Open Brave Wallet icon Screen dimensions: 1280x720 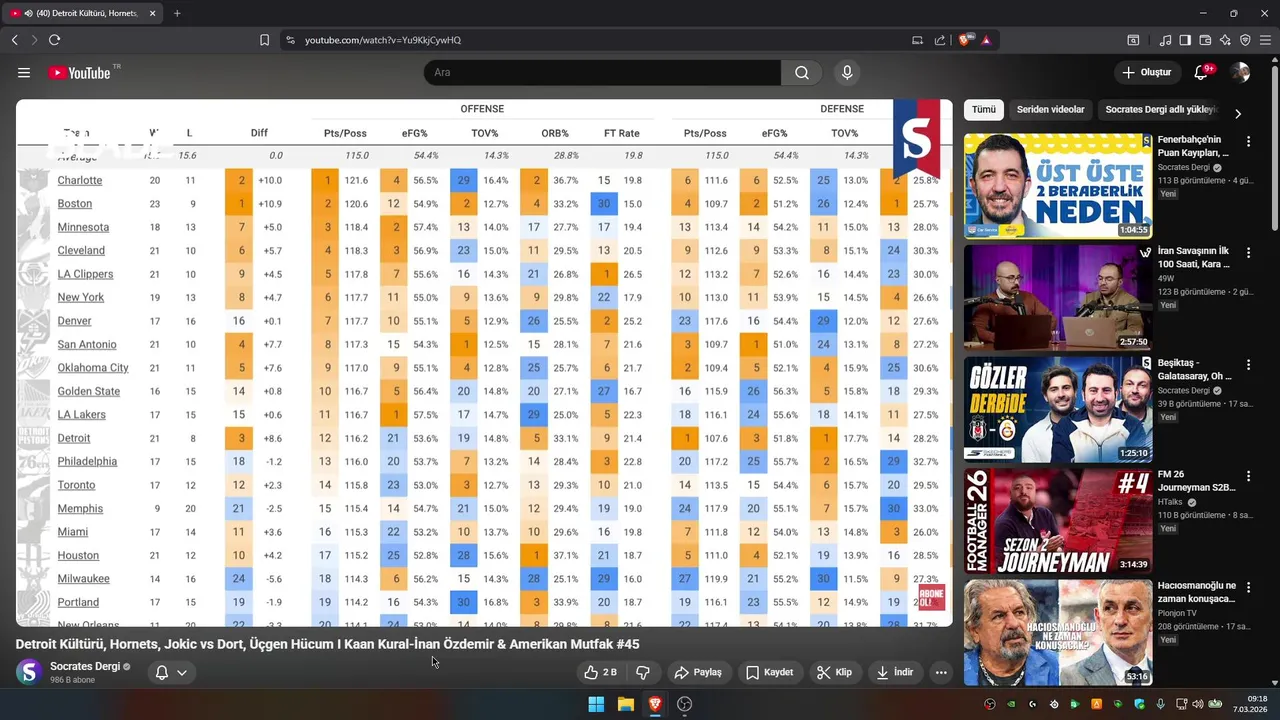[1205, 40]
